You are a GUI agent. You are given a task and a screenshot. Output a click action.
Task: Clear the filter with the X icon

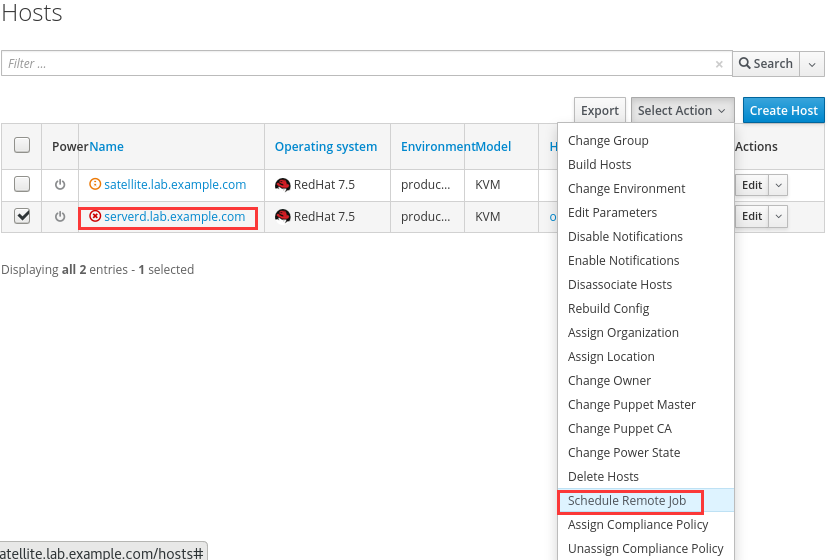pyautogui.click(x=719, y=64)
